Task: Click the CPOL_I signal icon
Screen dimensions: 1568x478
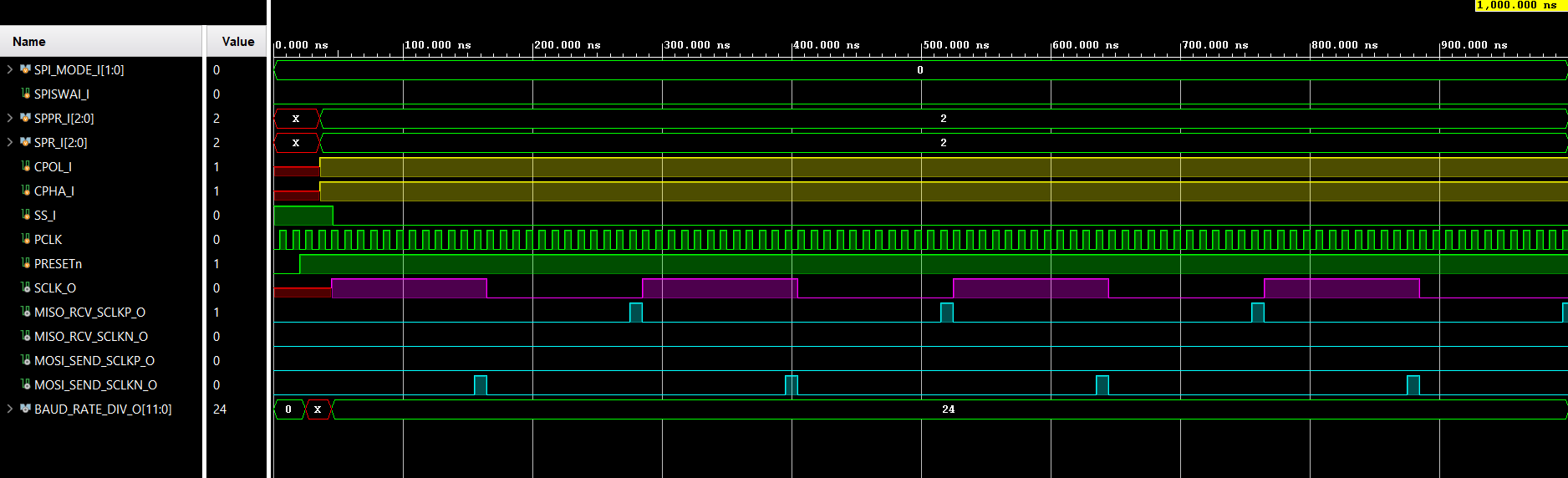Action: (25, 167)
